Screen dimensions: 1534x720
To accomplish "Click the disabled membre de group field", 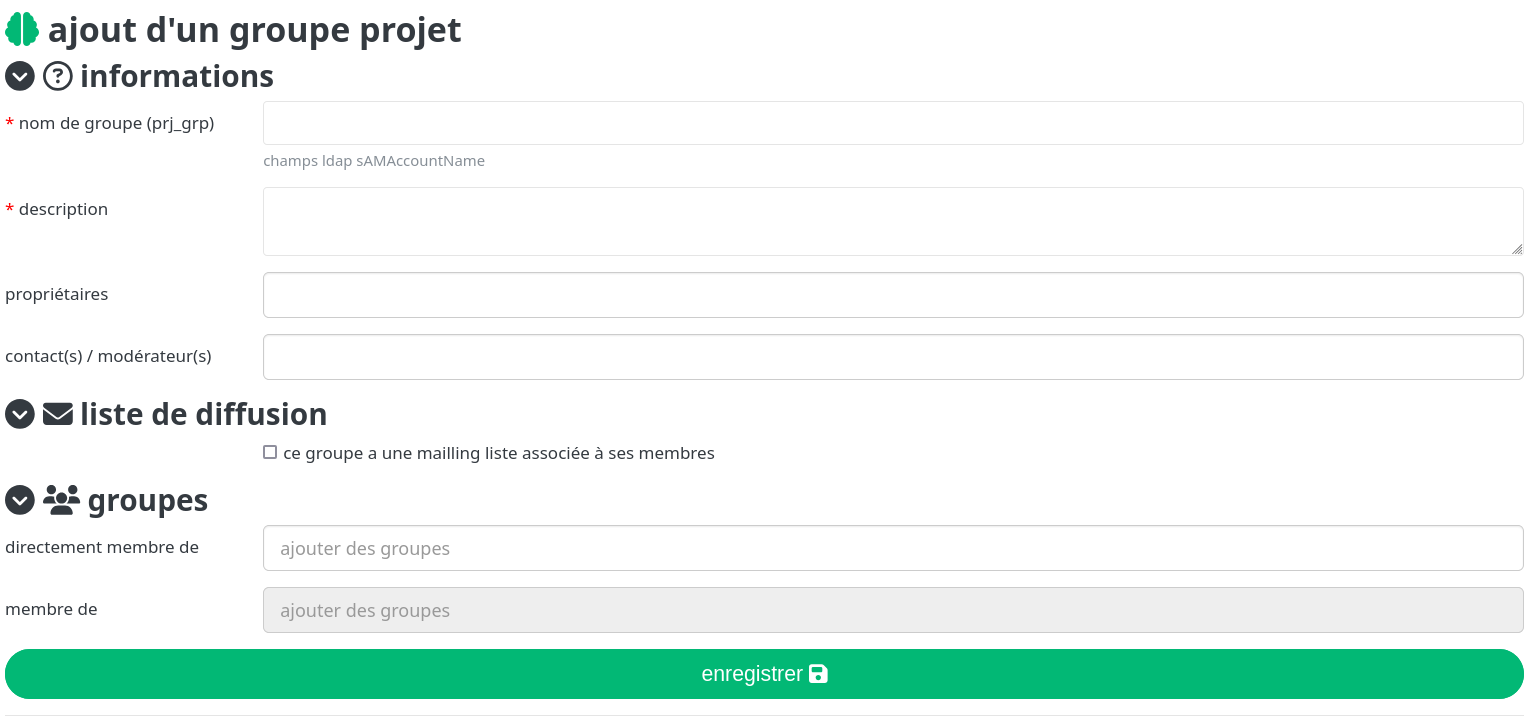I will click(892, 610).
